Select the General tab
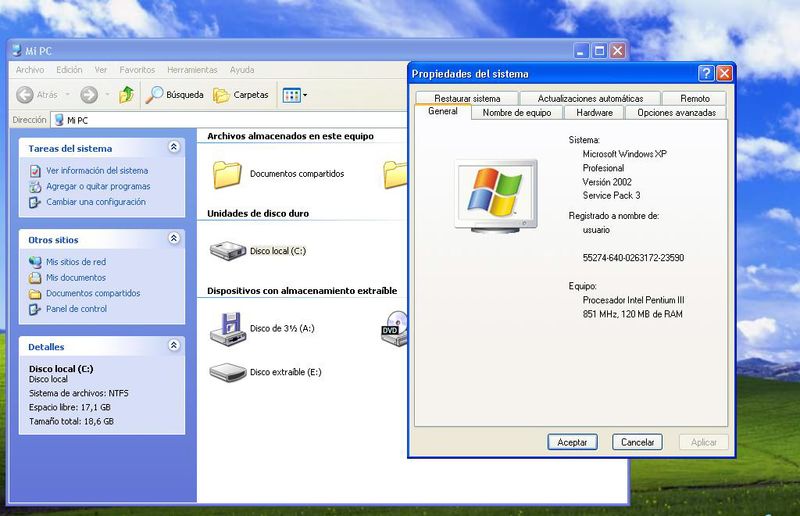This screenshot has height=516, width=800. [x=442, y=111]
